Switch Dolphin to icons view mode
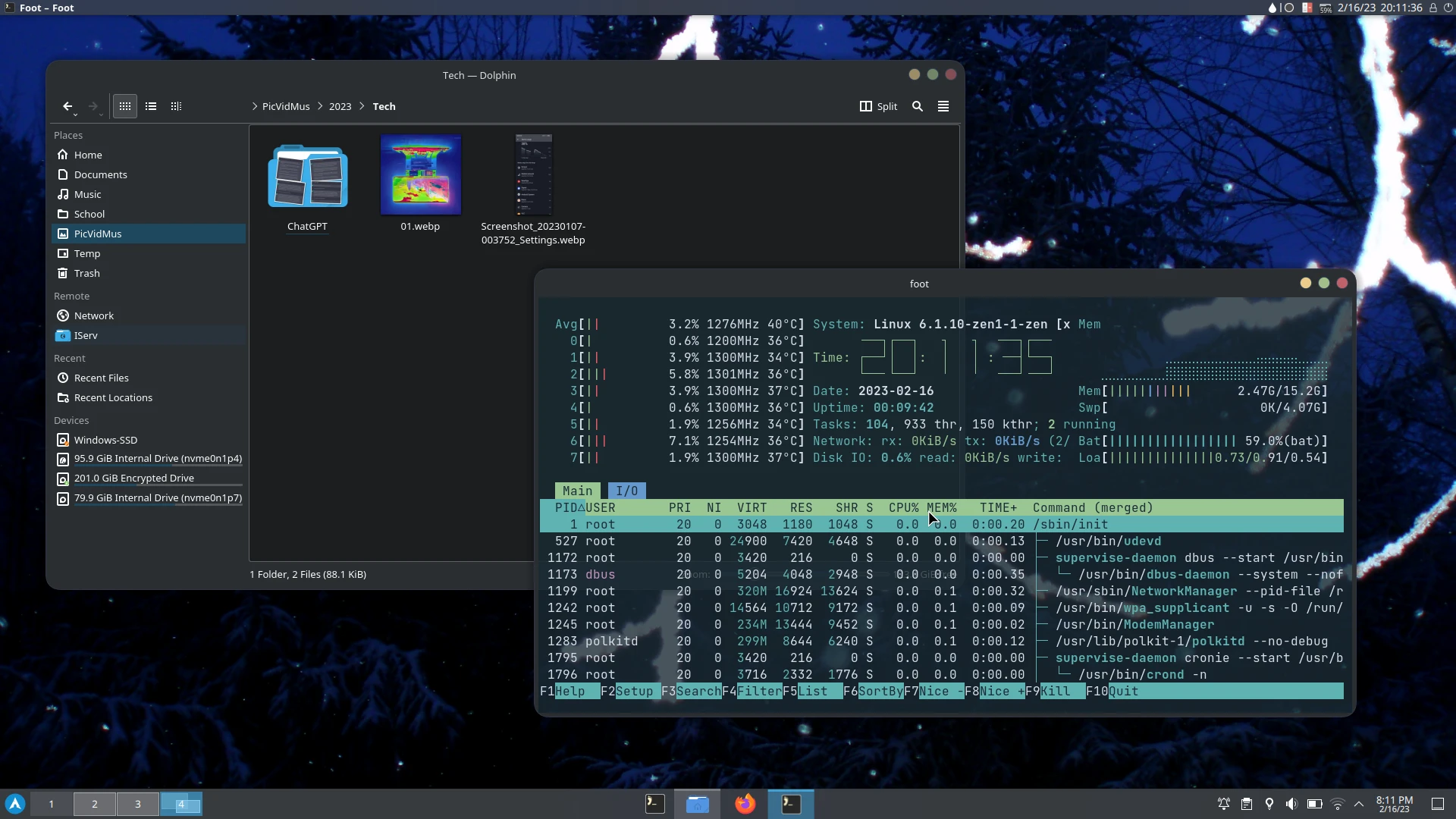 (125, 106)
